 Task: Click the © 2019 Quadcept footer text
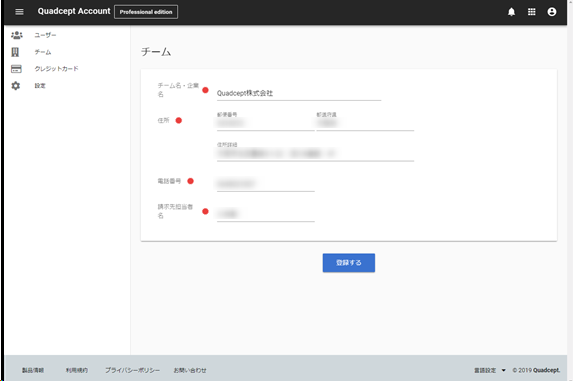(536, 370)
